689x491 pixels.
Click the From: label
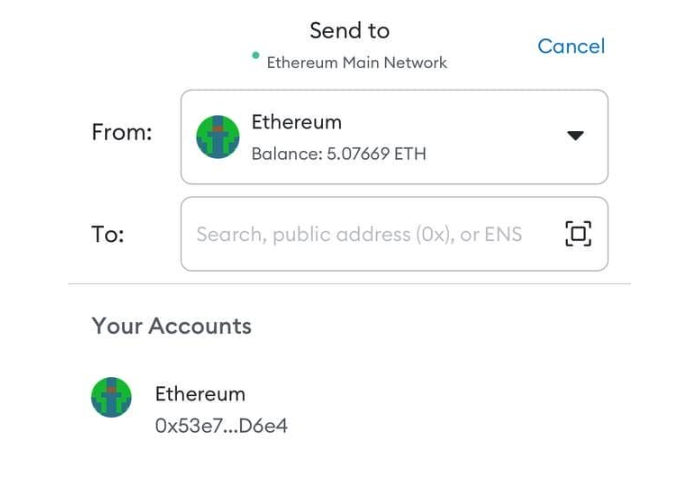point(121,132)
